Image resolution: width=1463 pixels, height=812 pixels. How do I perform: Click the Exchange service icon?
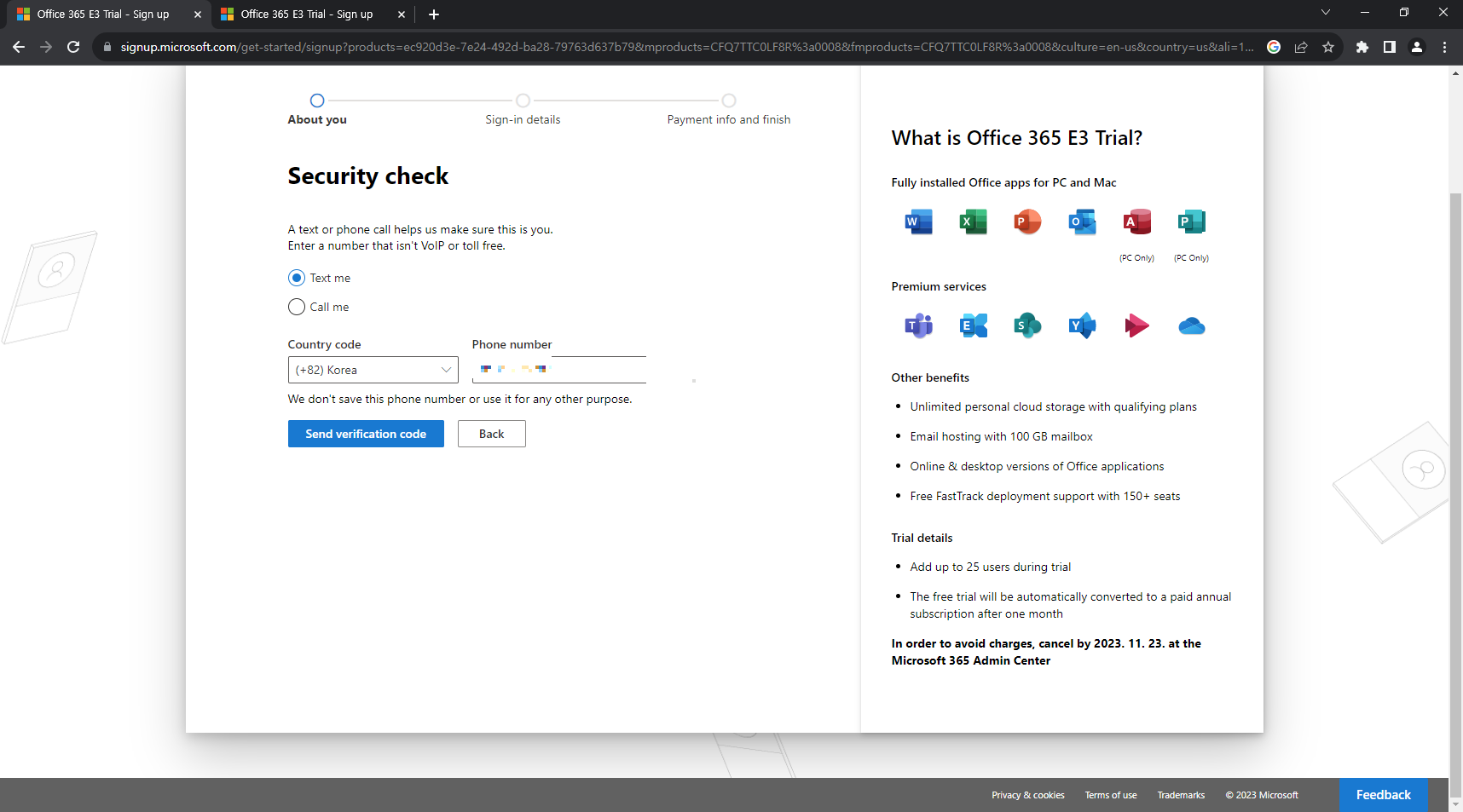(973, 325)
